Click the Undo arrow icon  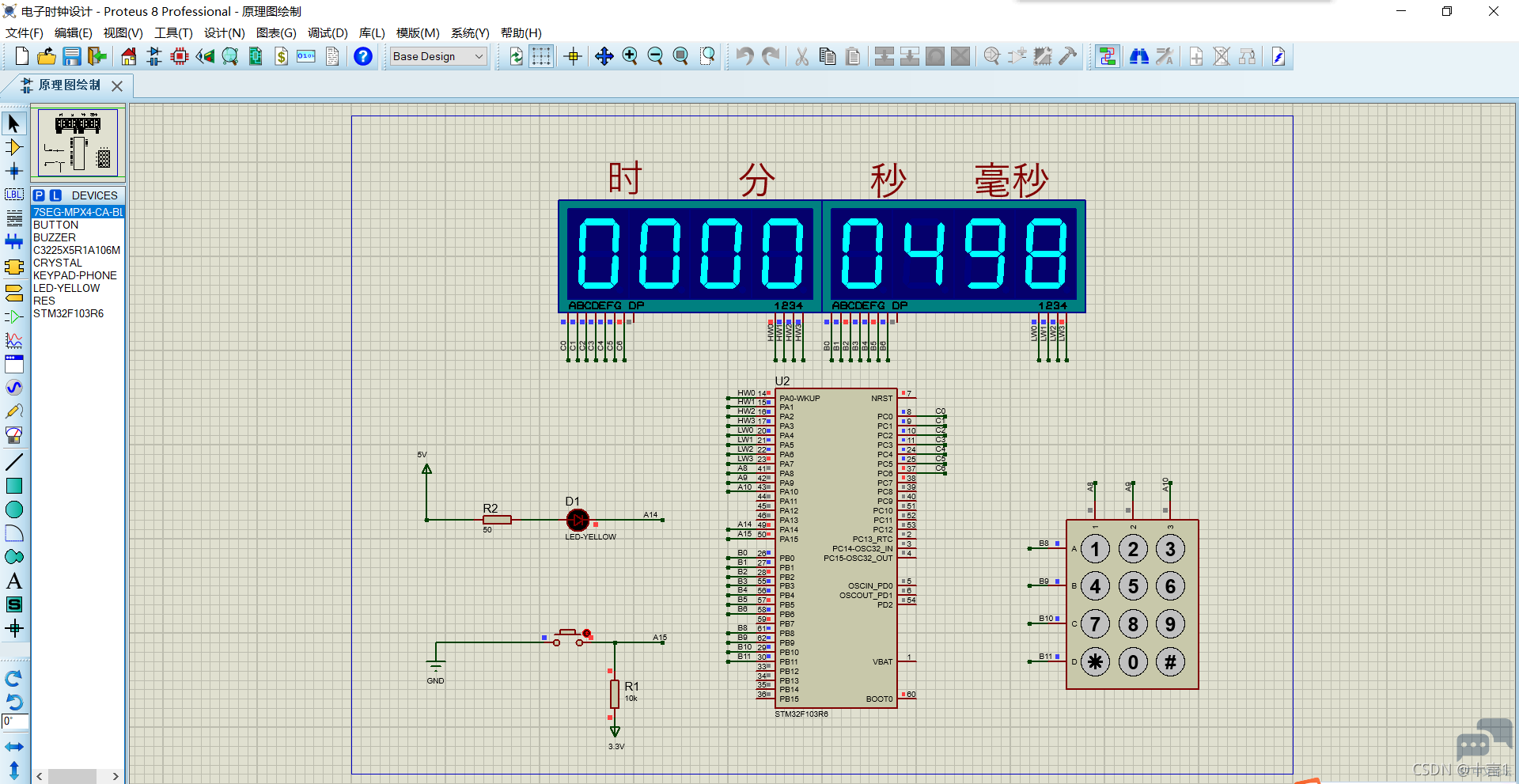(744, 56)
